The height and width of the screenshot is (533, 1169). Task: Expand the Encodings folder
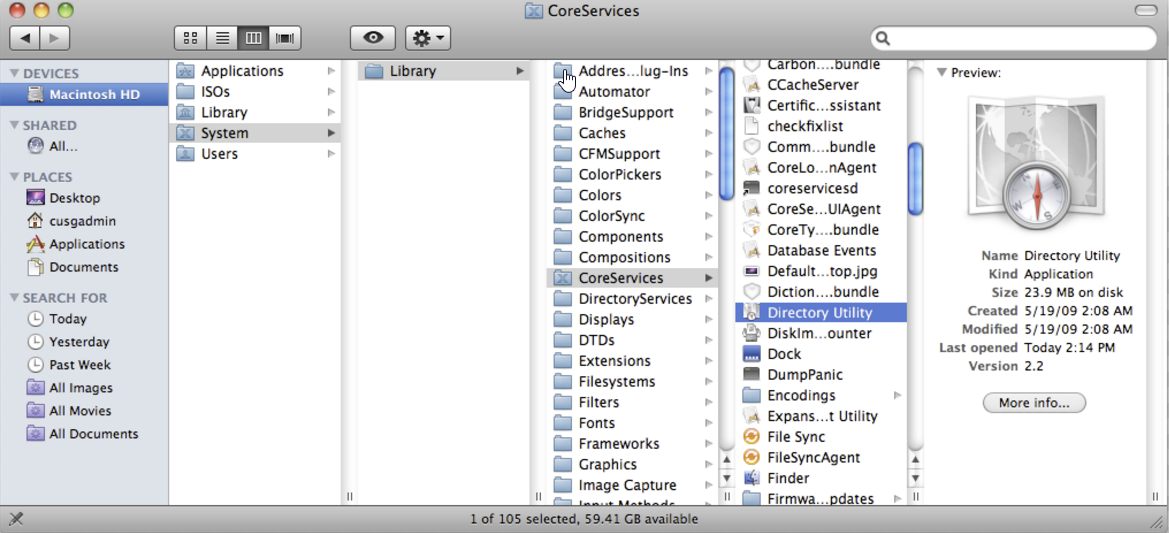click(898, 395)
